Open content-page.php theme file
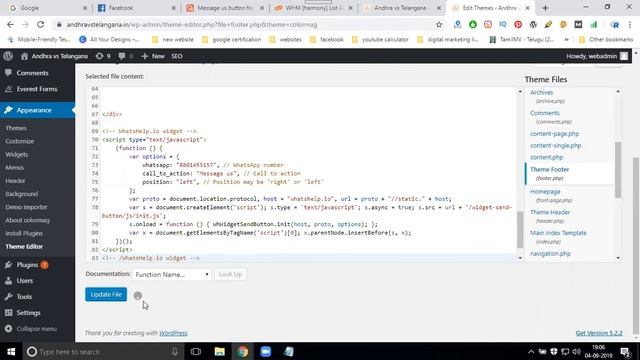 click(554, 134)
